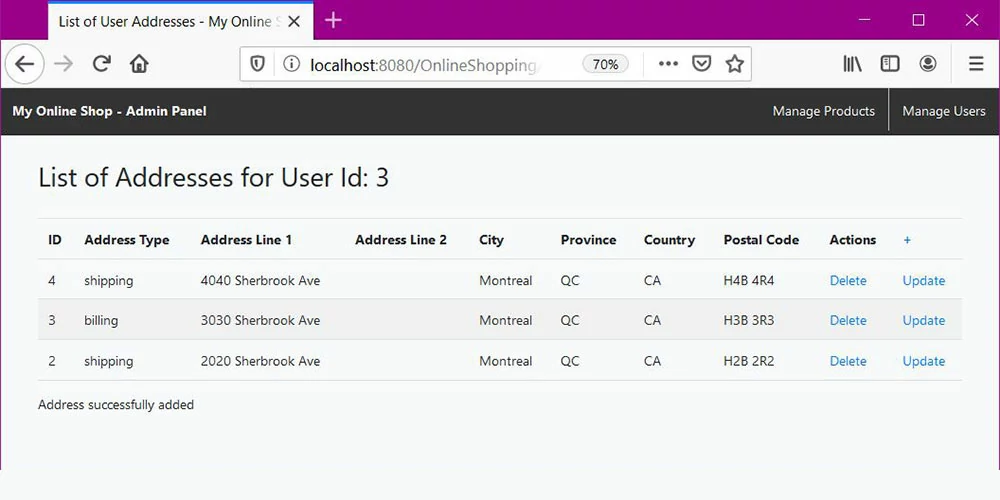
Task: Bookmark this page with the star icon
Action: point(735,64)
